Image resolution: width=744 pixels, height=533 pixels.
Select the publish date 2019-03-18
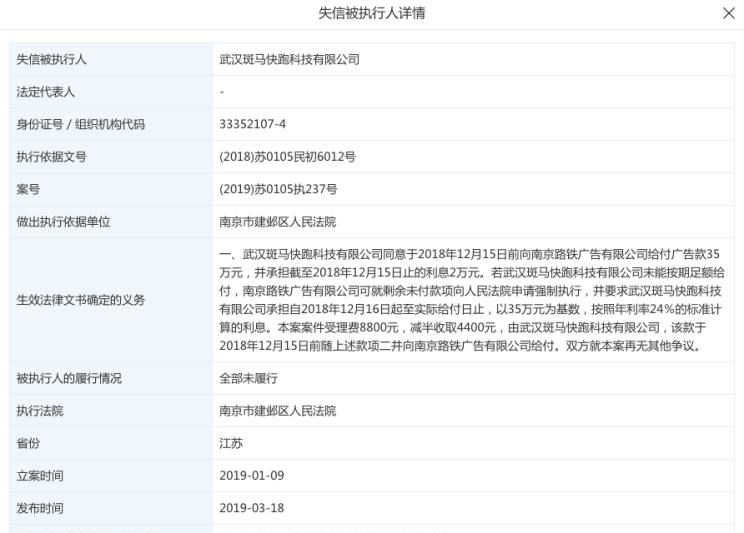pos(251,508)
